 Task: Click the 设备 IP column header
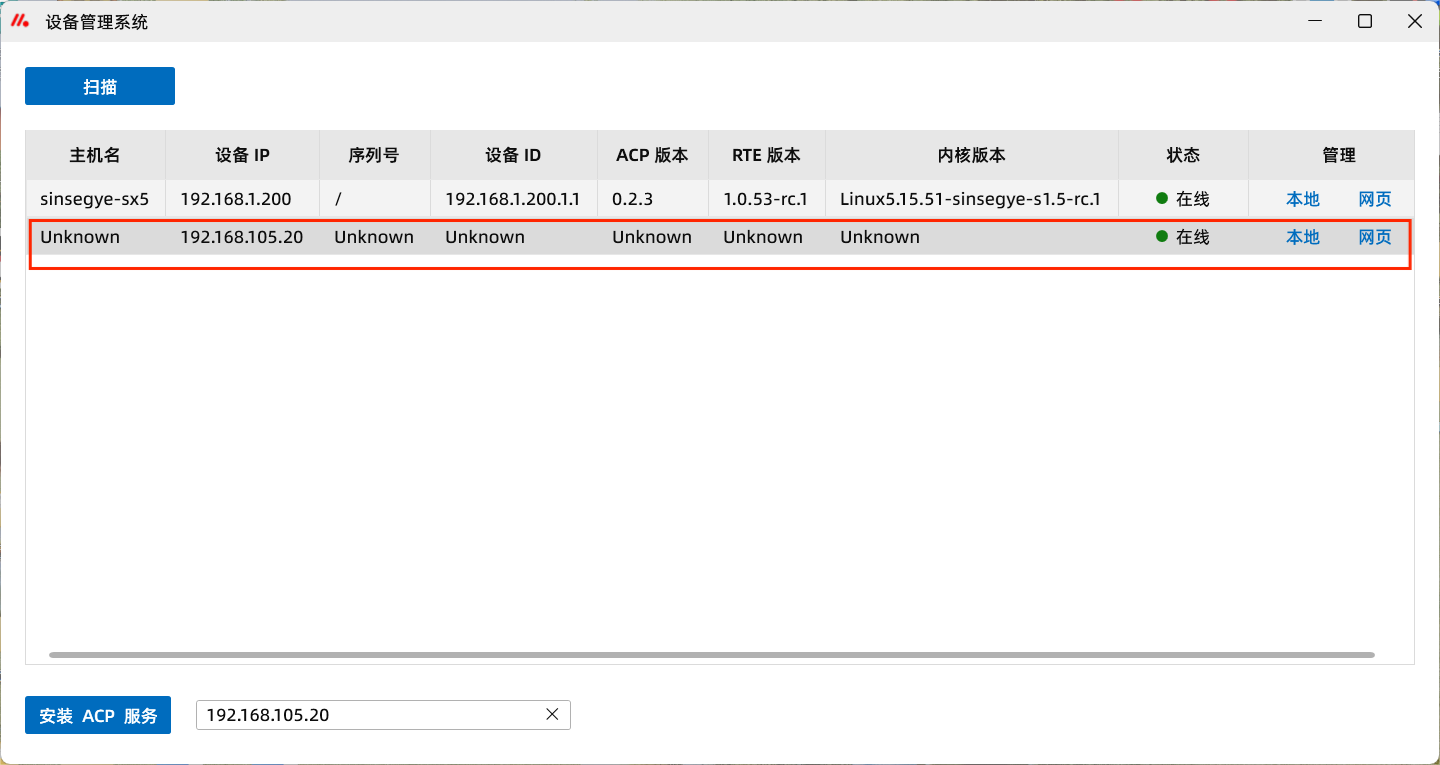point(242,155)
